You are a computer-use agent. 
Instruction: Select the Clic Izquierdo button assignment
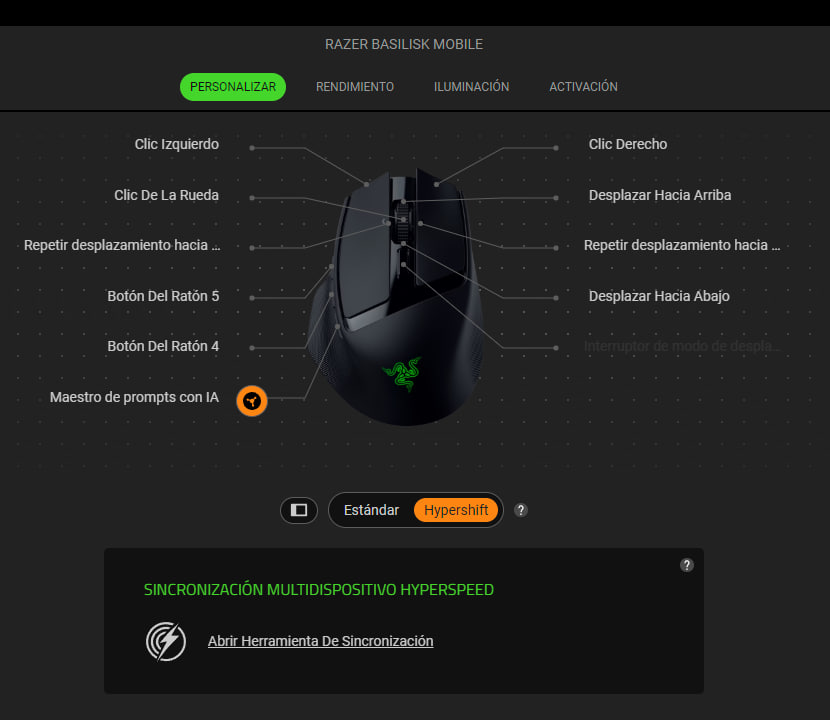176,144
